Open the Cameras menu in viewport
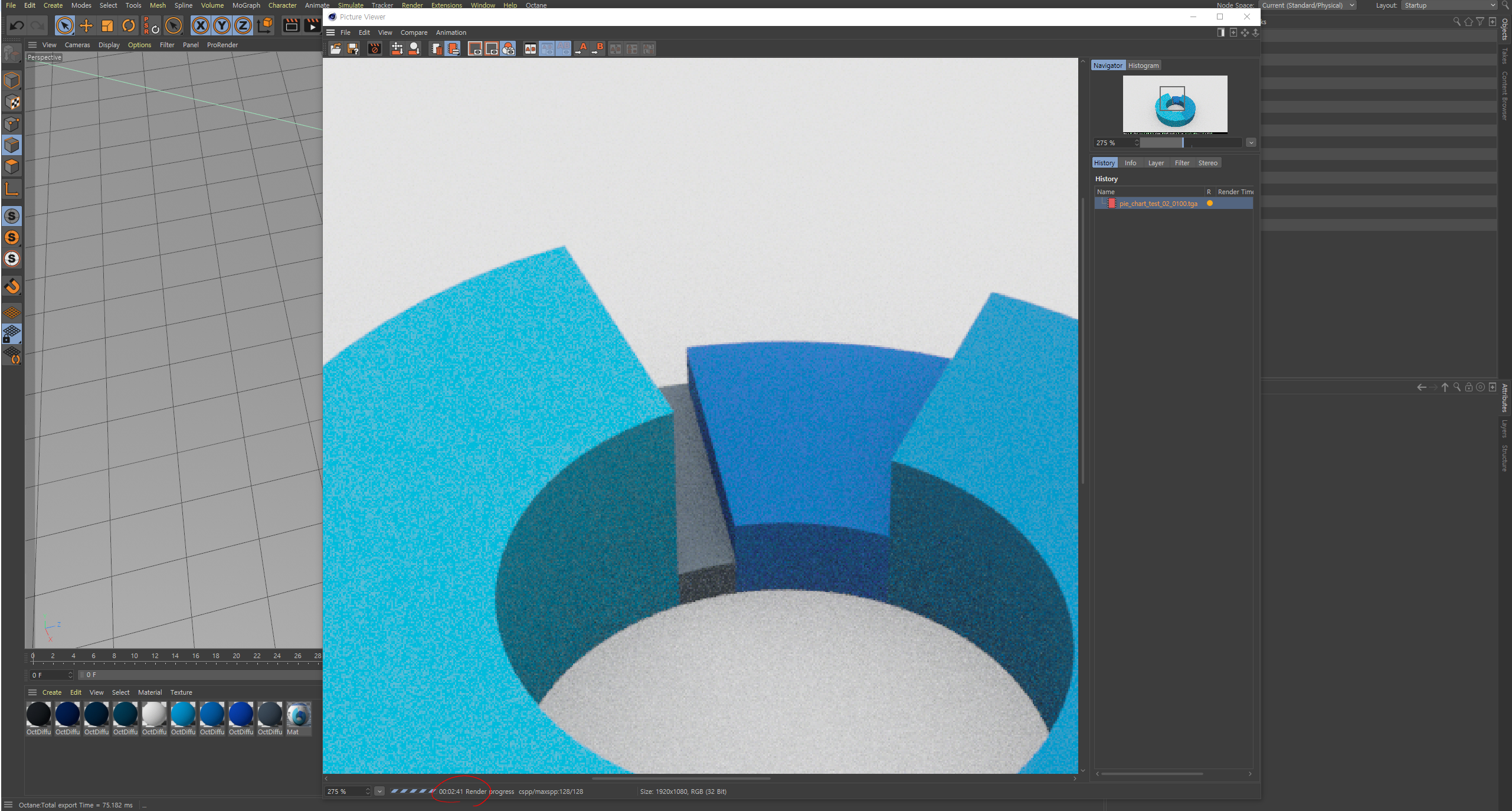1512x811 pixels. (x=77, y=45)
